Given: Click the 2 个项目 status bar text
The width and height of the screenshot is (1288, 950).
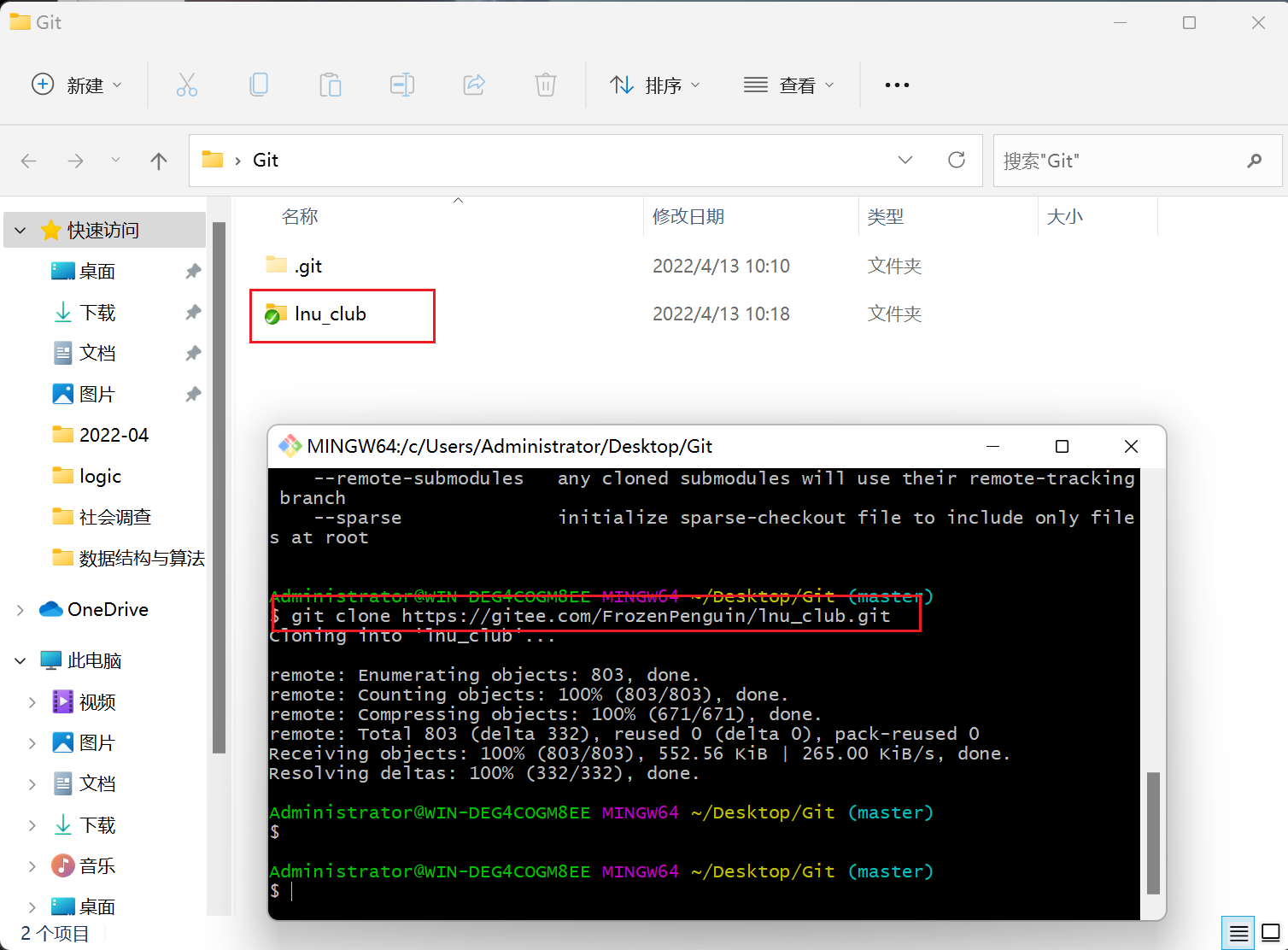Looking at the screenshot, I should pyautogui.click(x=55, y=934).
